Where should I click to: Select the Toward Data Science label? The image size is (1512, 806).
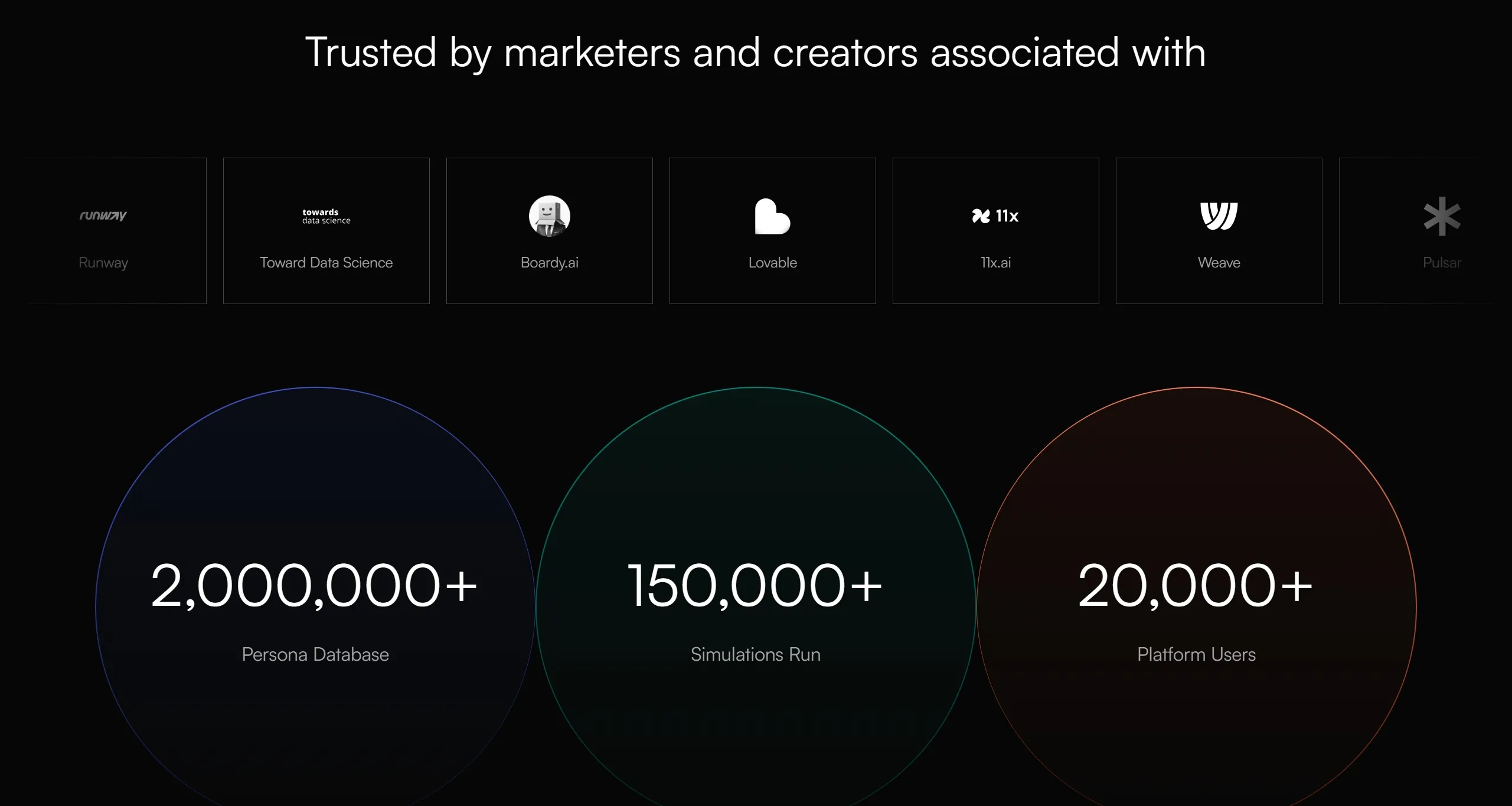pos(326,263)
